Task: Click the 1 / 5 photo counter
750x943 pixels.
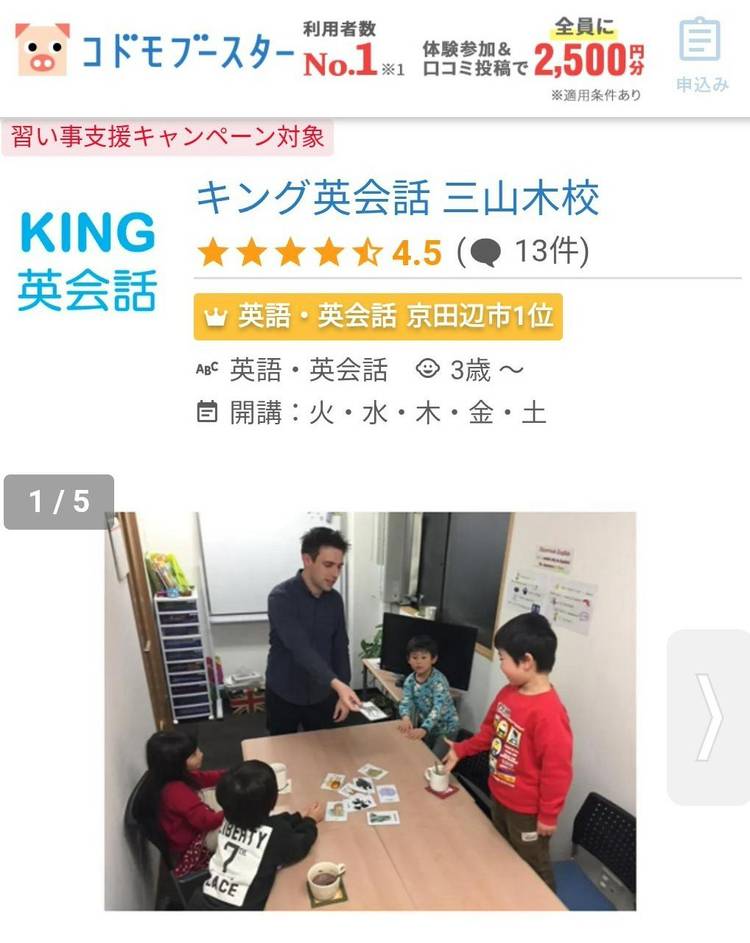Action: tap(59, 502)
